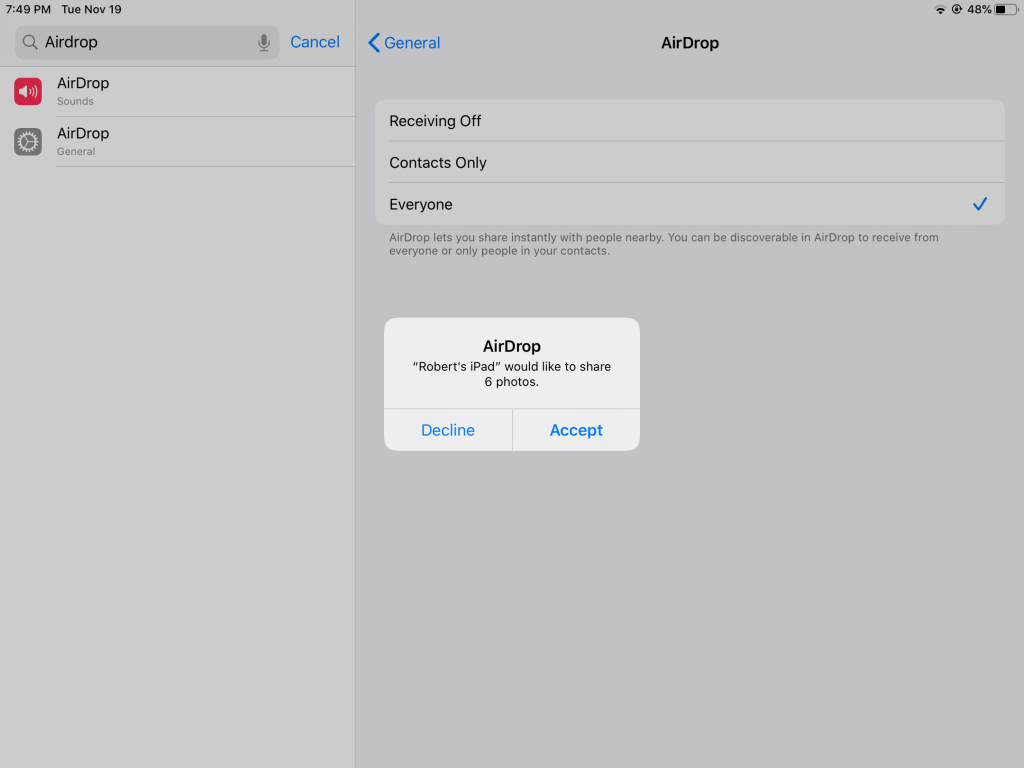Image resolution: width=1024 pixels, height=768 pixels.
Task: Open the AirDrop General result title
Action: (83, 133)
